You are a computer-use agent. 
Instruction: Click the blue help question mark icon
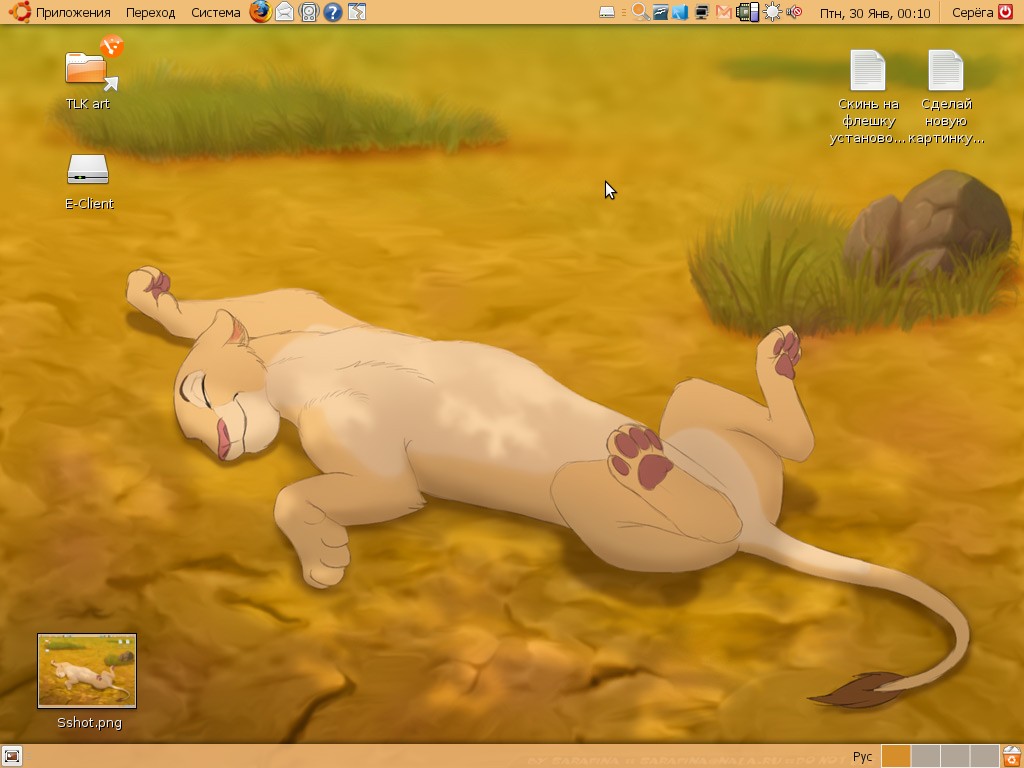pyautogui.click(x=333, y=12)
